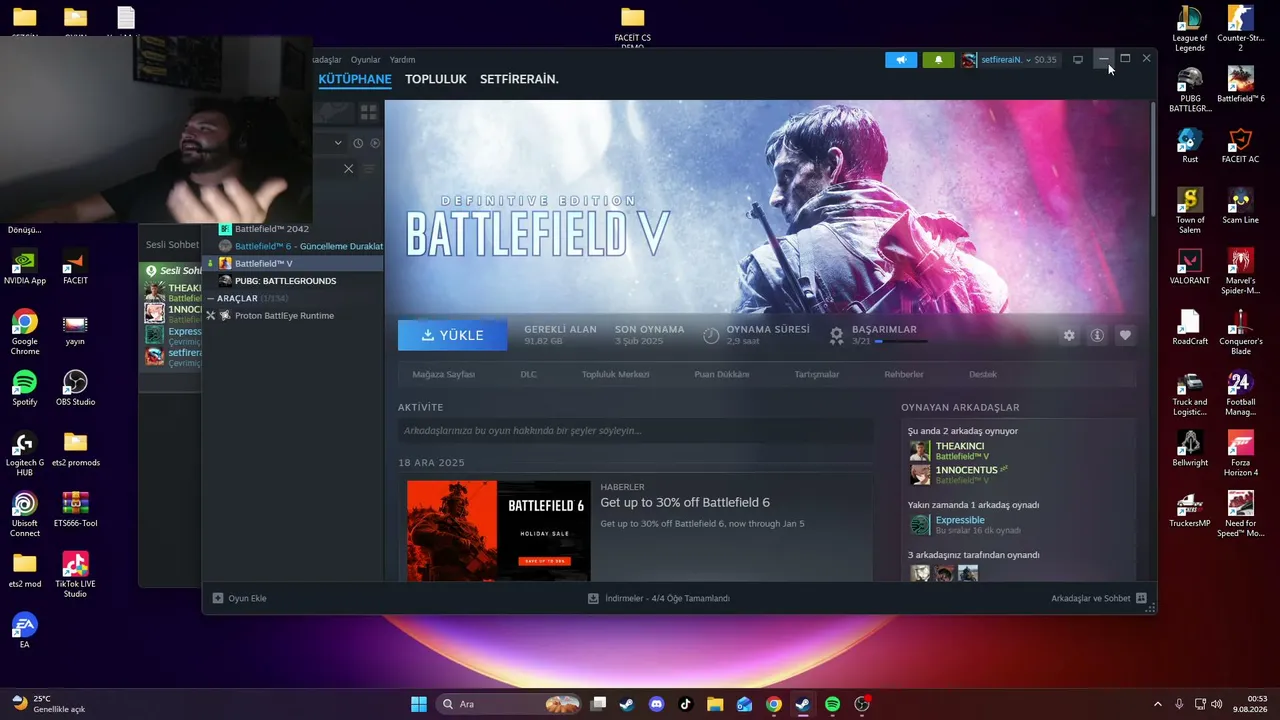
Task: Open the DLC link
Action: point(528,374)
